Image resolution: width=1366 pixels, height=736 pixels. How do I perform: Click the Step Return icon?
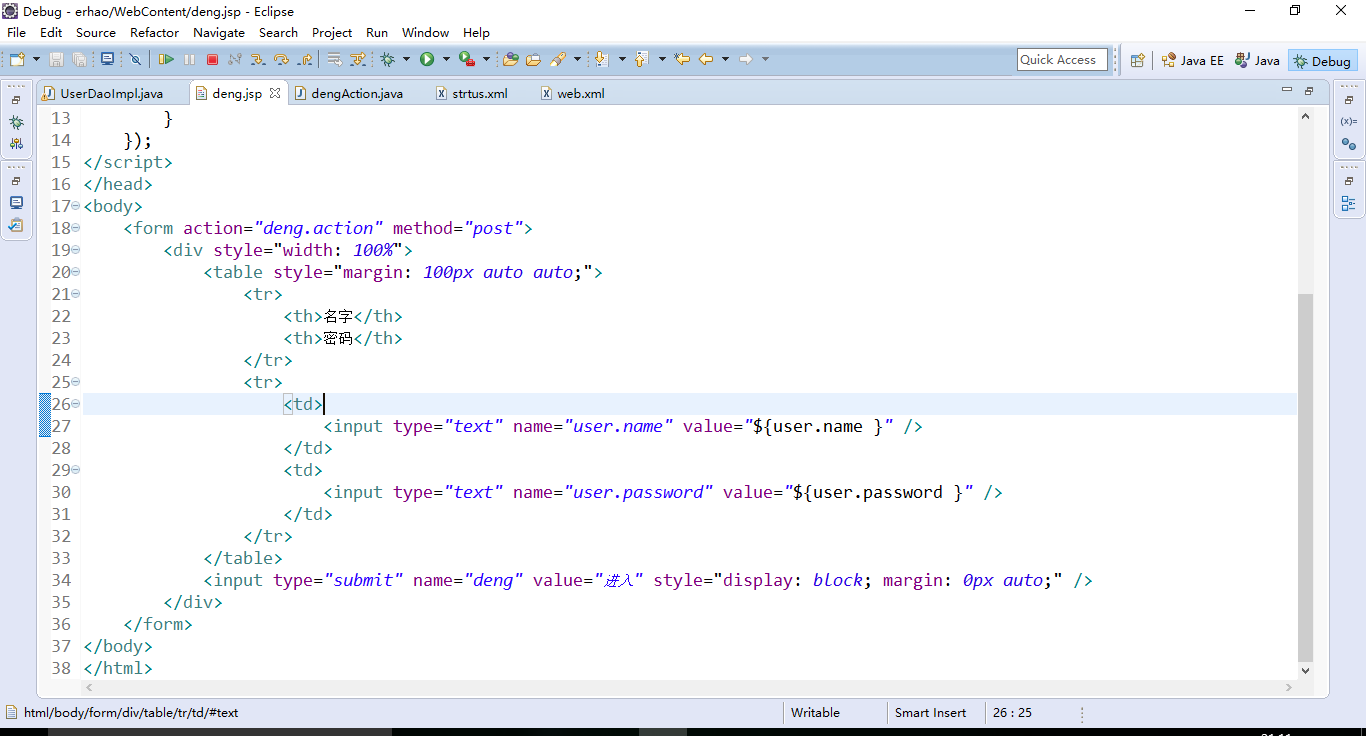click(x=305, y=59)
